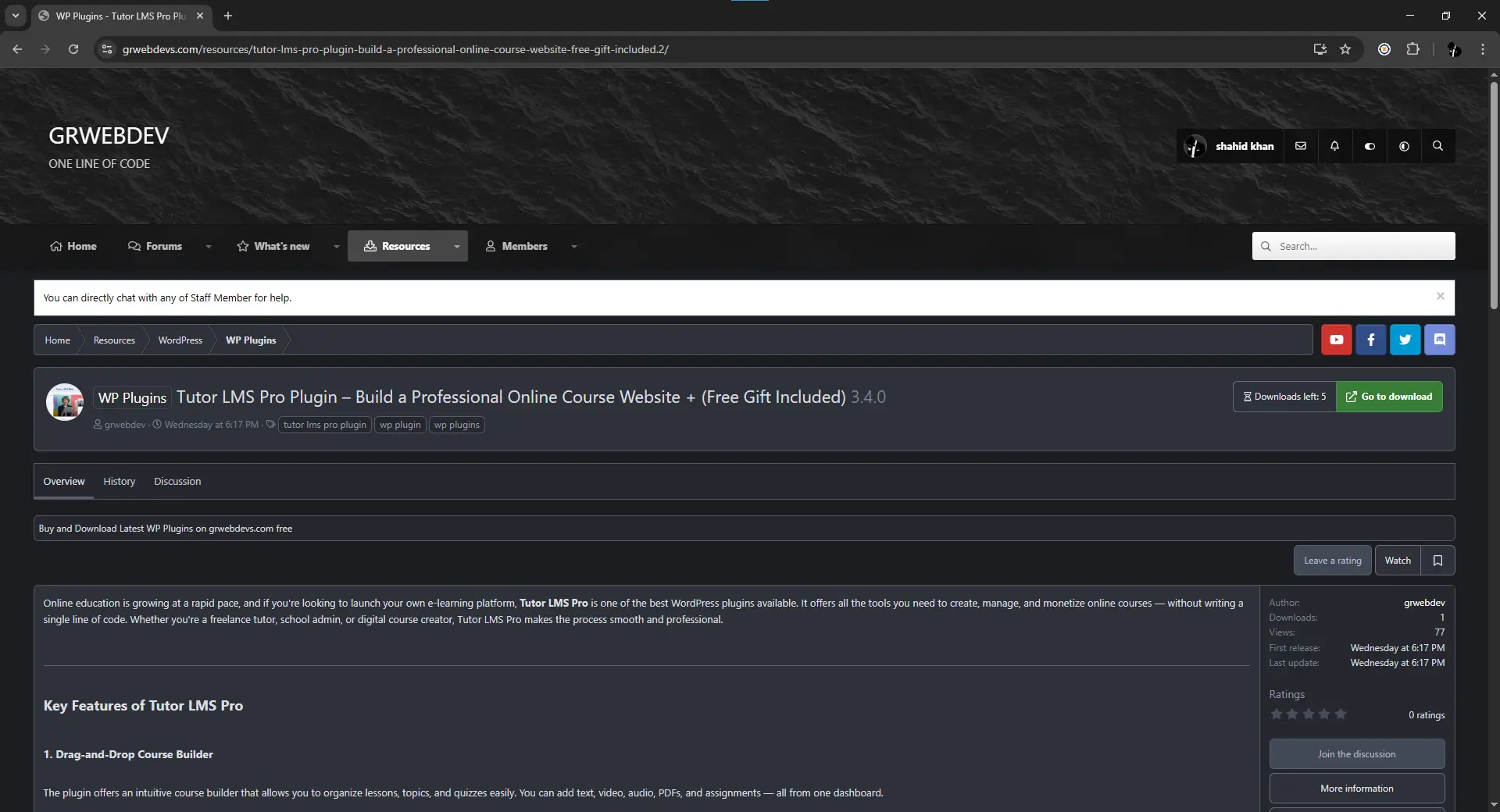Click the Join the discussion button
The image size is (1500, 812).
(x=1356, y=754)
